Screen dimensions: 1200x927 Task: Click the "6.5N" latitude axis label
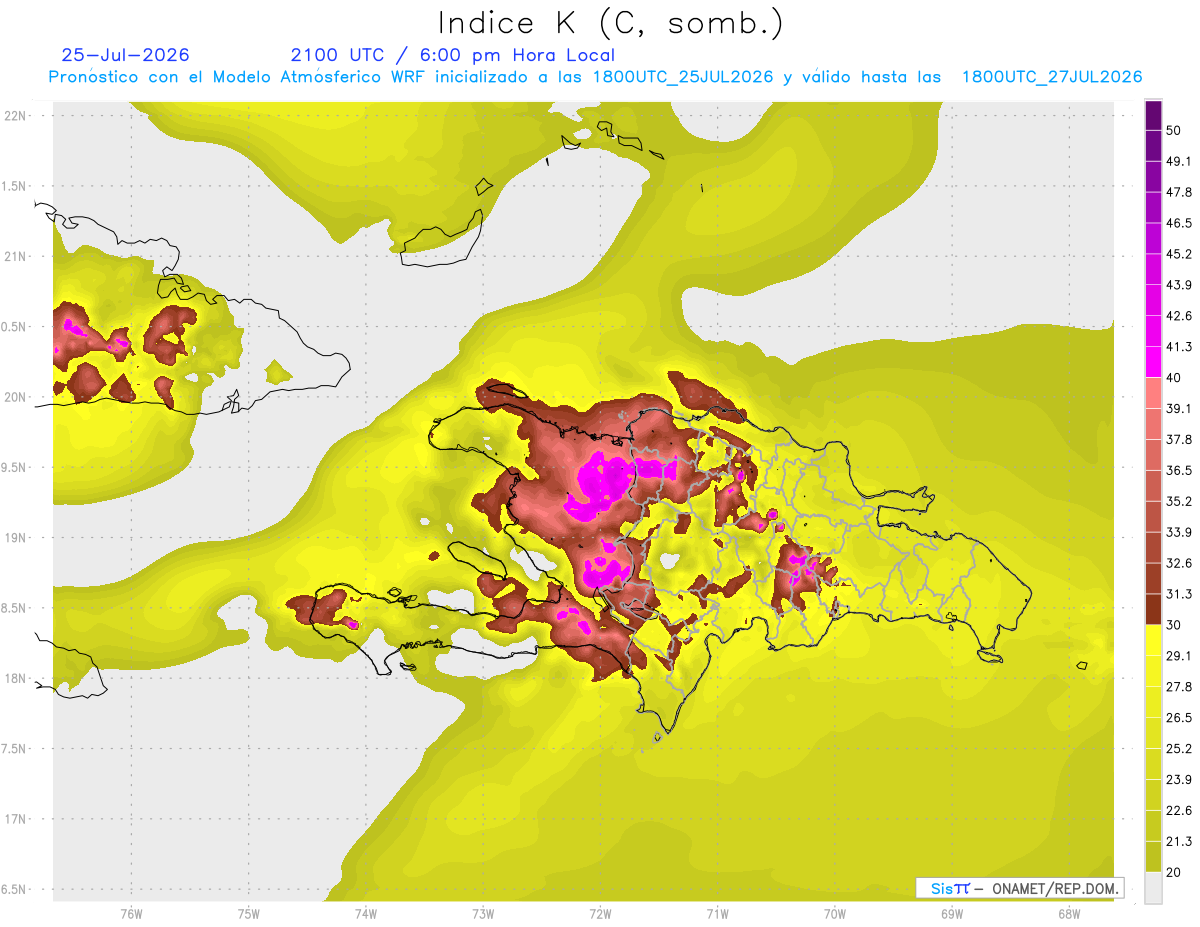14,890
